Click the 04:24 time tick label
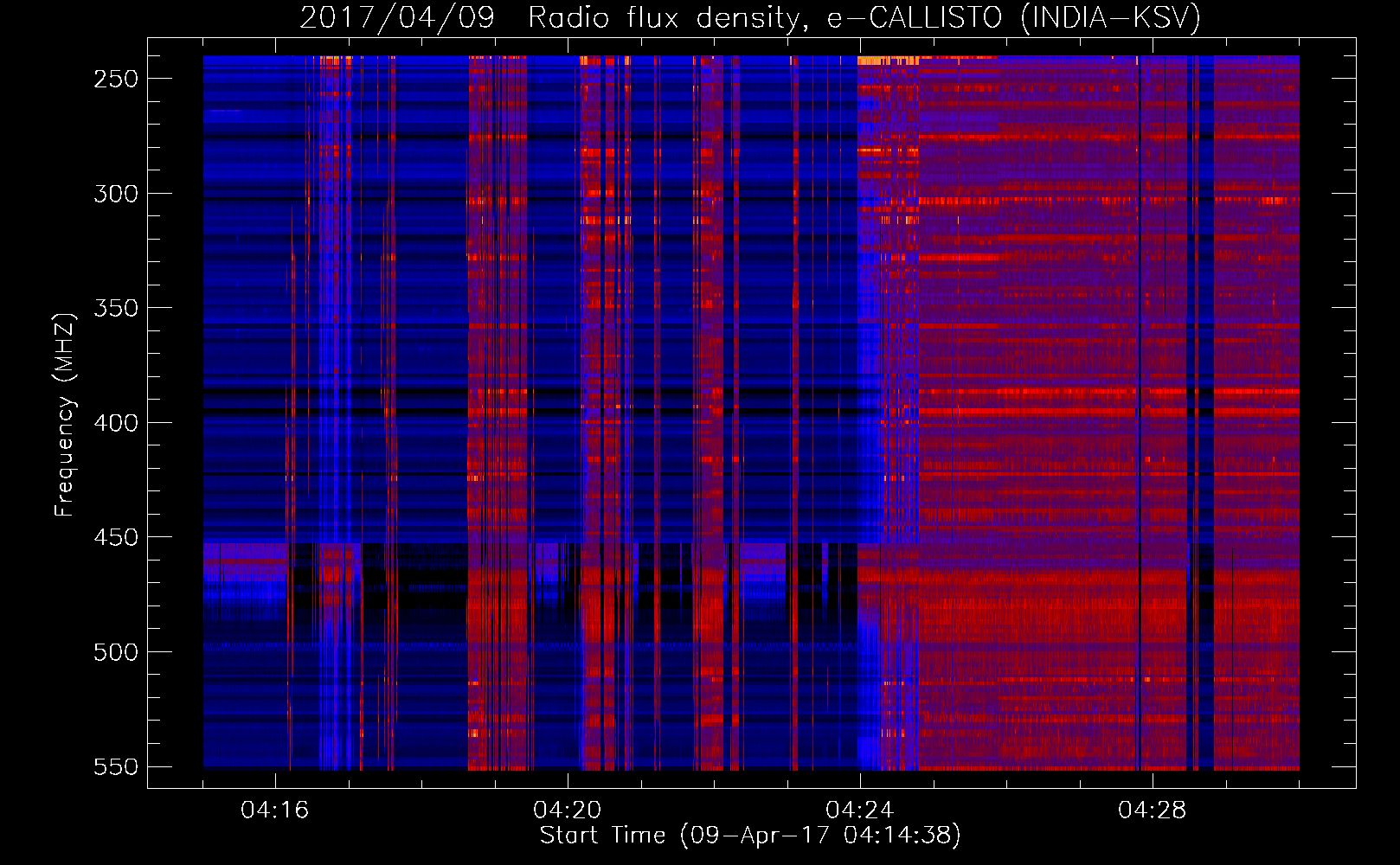This screenshot has height=865, width=1400. coord(860,811)
